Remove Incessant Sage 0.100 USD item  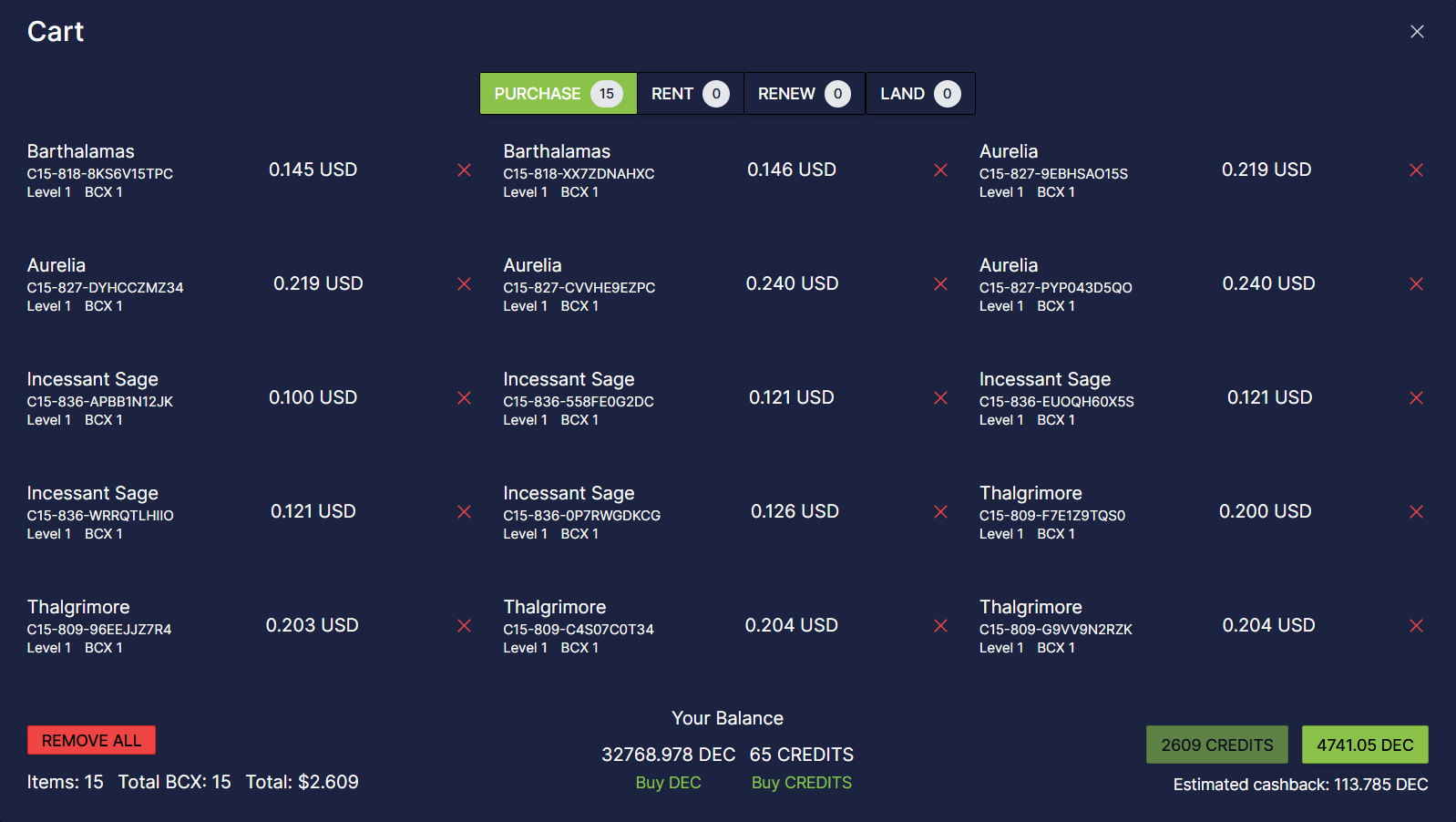[x=464, y=398]
